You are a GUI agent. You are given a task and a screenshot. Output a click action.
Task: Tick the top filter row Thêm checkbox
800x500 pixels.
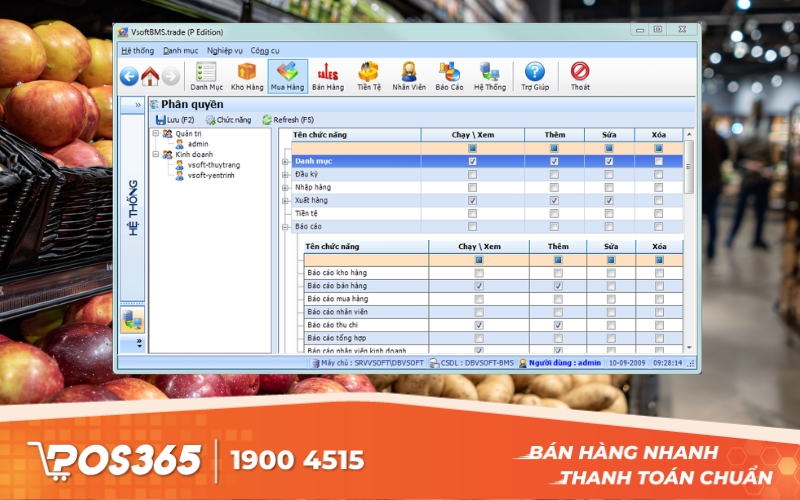coord(554,148)
